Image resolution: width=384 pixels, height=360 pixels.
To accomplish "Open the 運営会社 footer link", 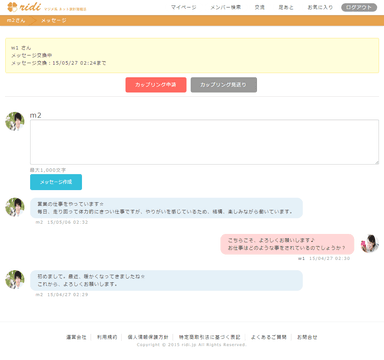I will (76, 337).
